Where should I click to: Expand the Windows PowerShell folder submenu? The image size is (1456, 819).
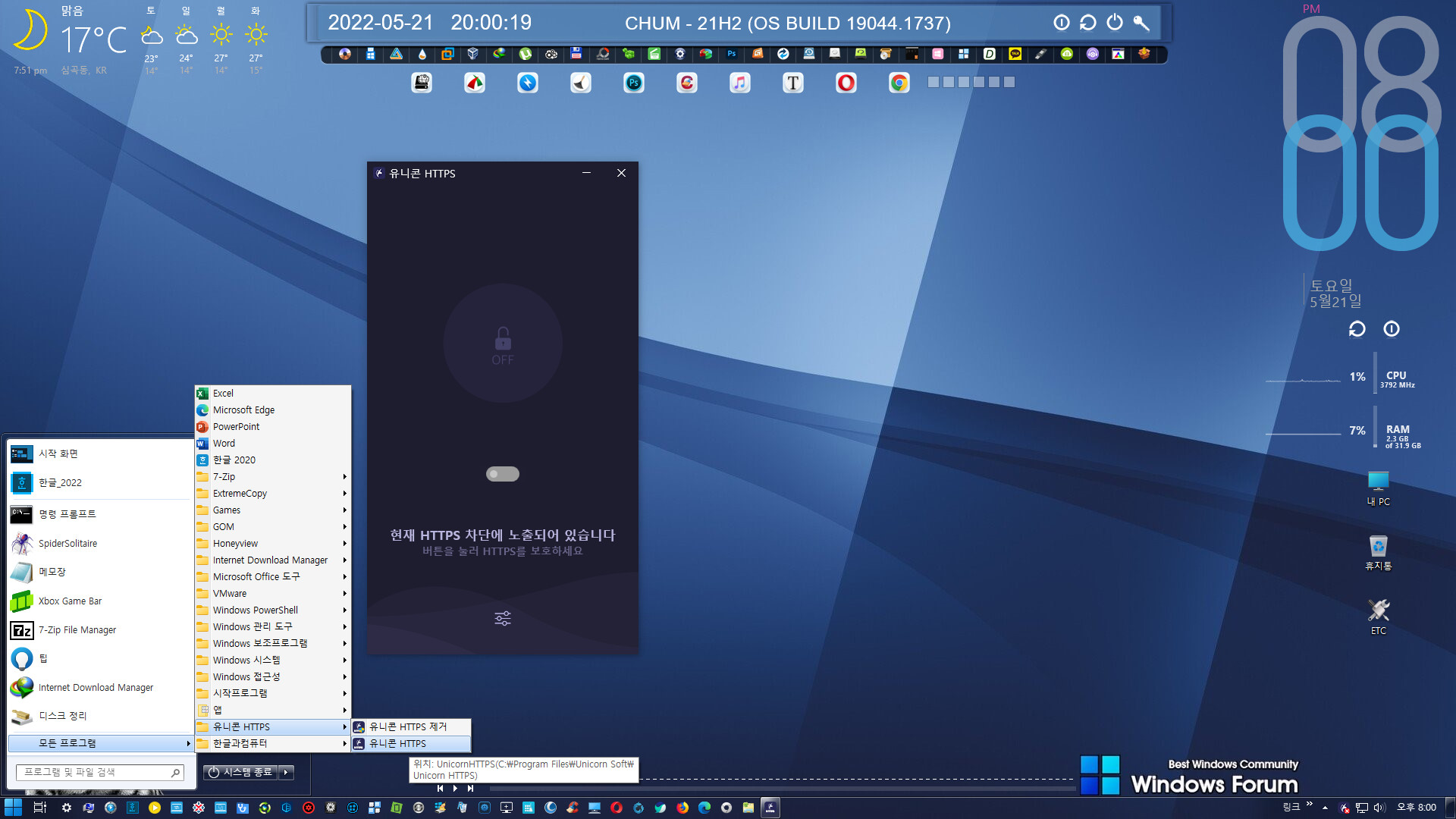tap(273, 610)
